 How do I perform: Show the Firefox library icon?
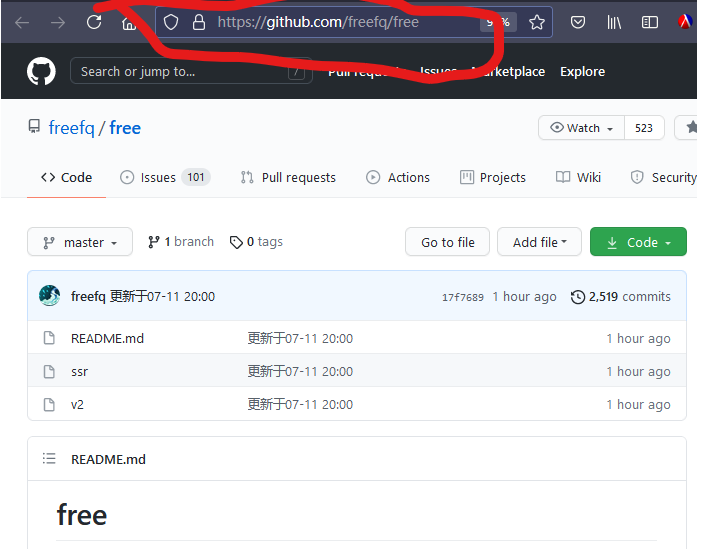pyautogui.click(x=614, y=22)
